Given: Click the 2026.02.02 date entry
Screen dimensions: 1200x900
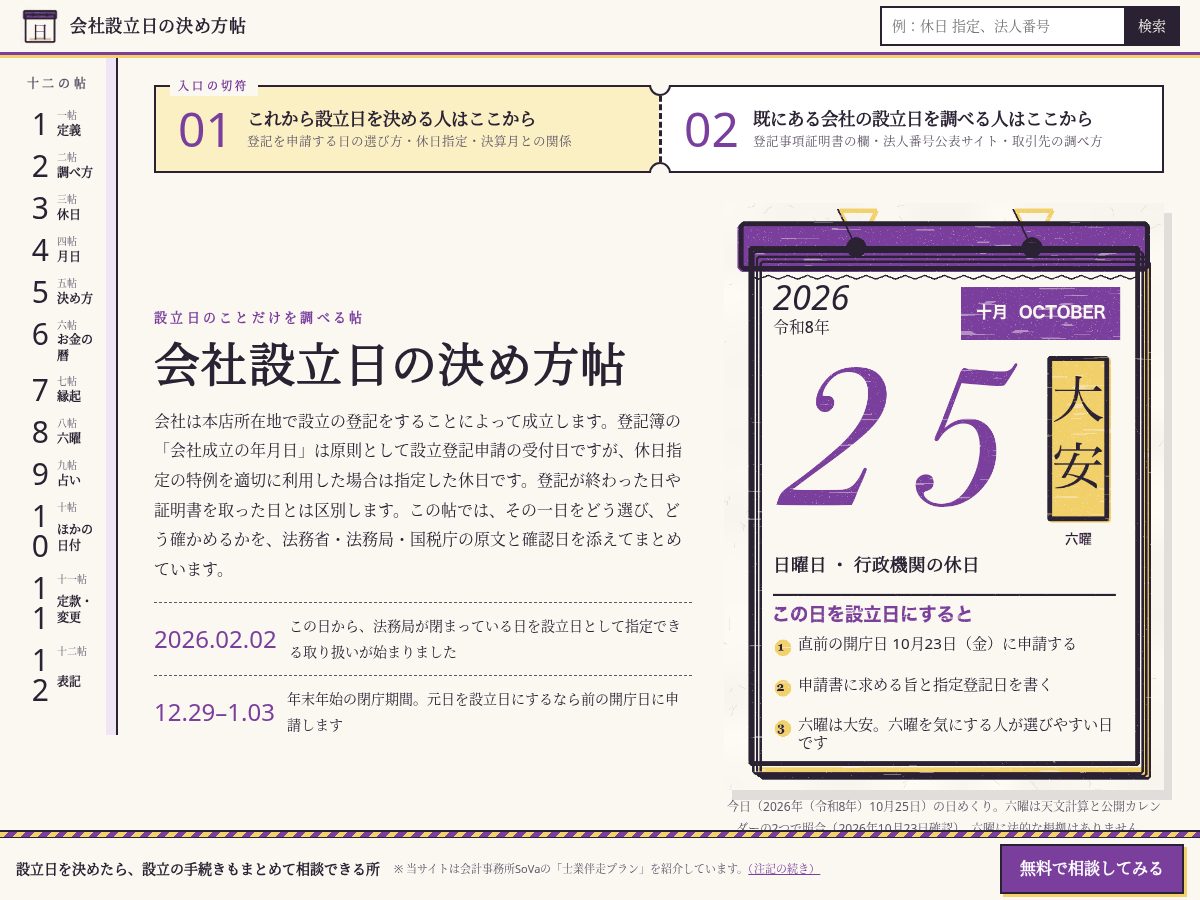Looking at the screenshot, I should click(423, 639).
